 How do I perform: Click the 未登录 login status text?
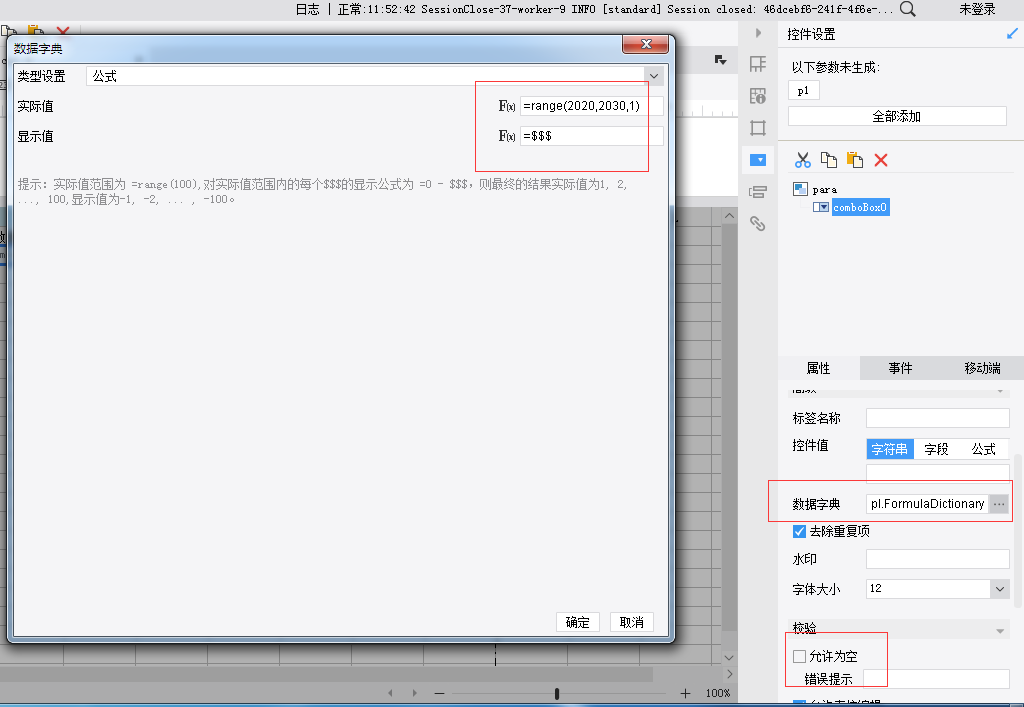coord(977,9)
